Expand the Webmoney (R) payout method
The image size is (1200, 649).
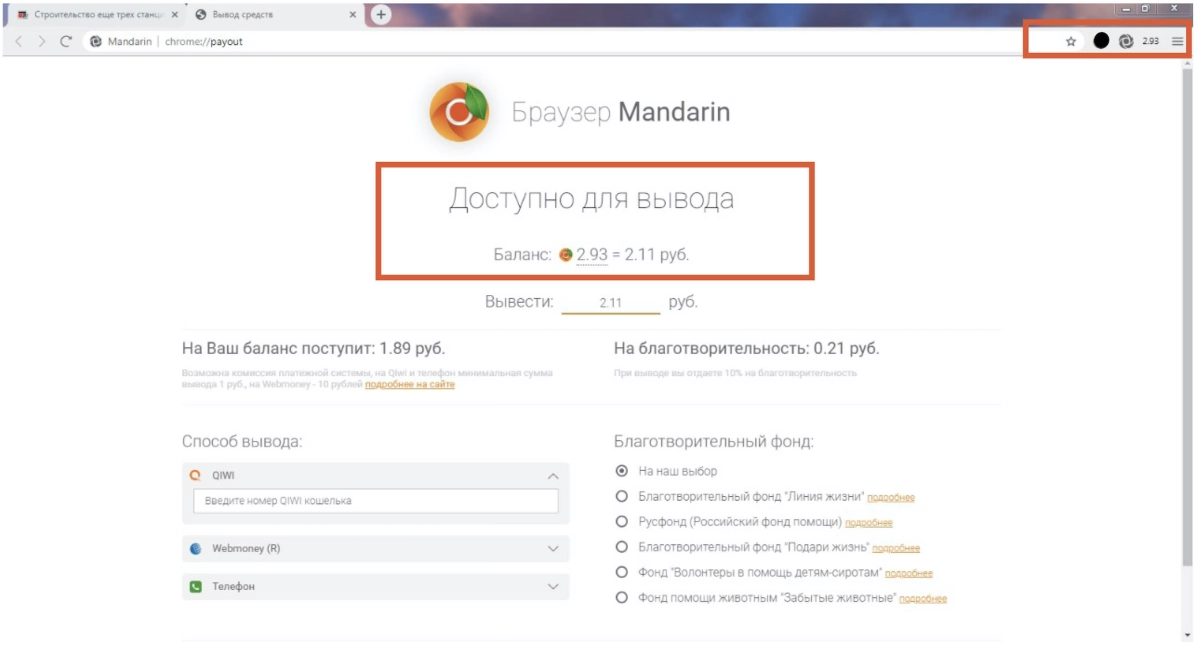pyautogui.click(x=553, y=549)
